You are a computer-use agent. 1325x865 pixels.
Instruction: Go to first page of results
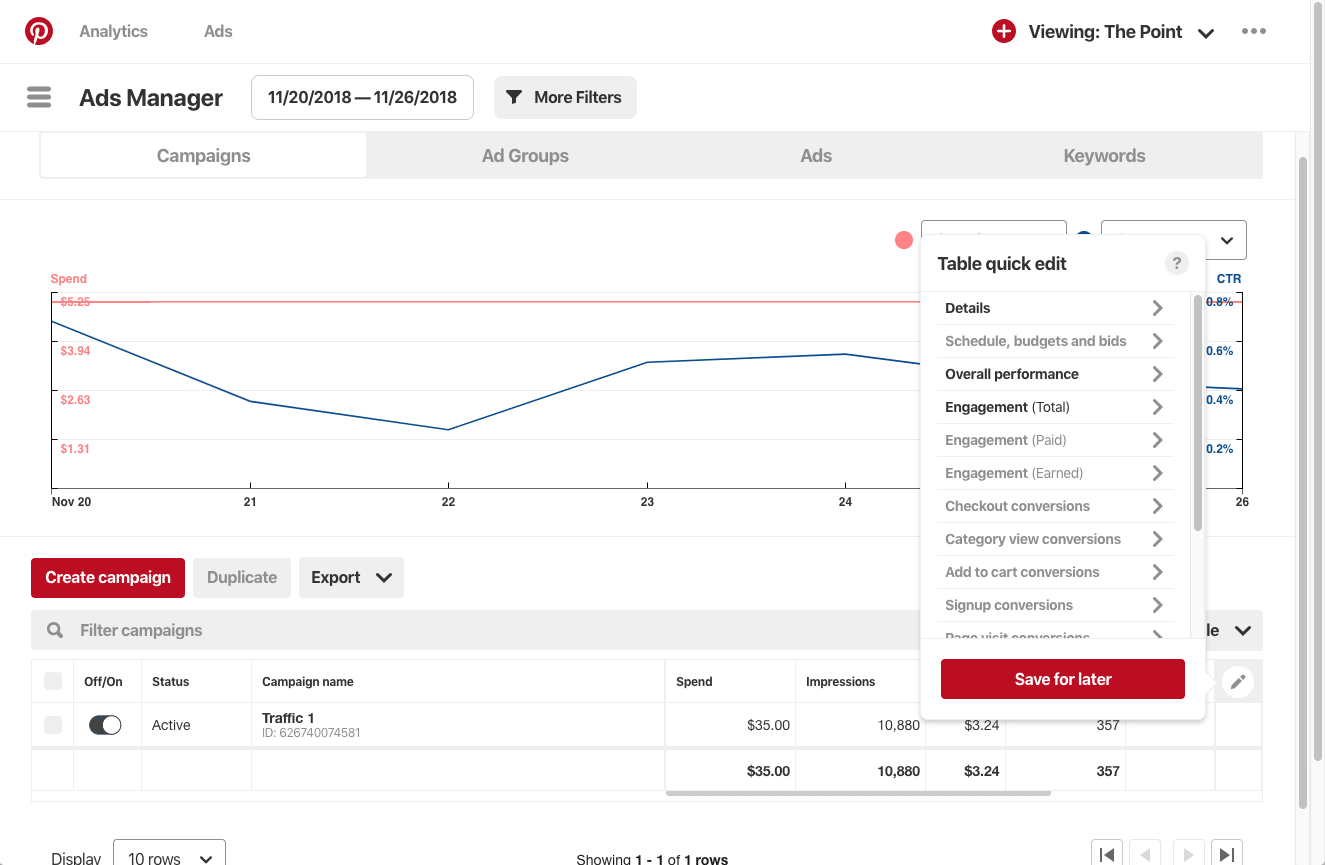coord(1107,854)
